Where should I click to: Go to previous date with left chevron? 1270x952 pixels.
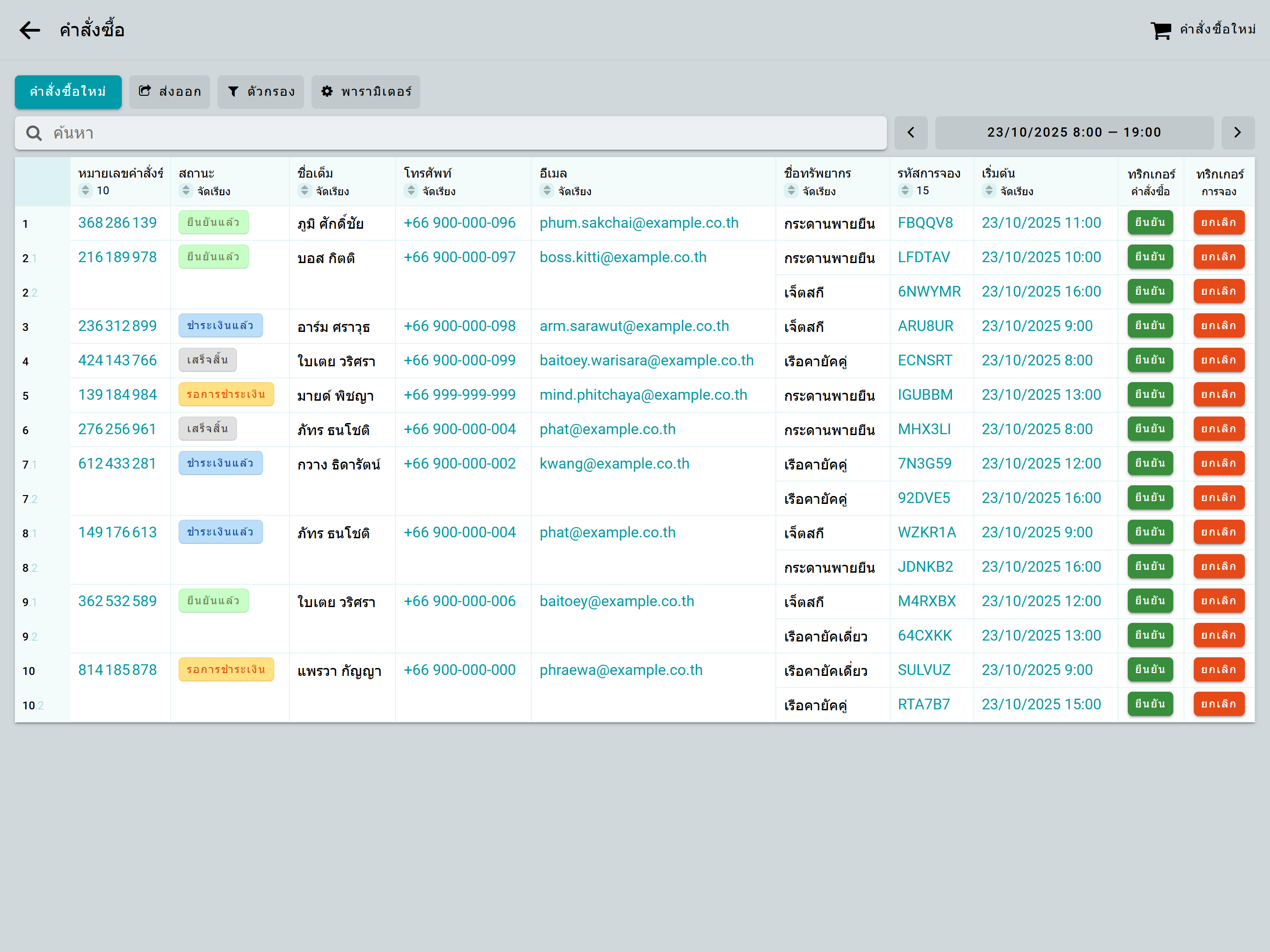(911, 132)
